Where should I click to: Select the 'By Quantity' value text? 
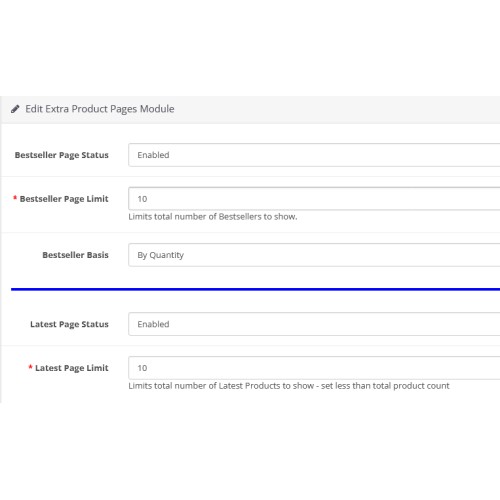coord(161,255)
